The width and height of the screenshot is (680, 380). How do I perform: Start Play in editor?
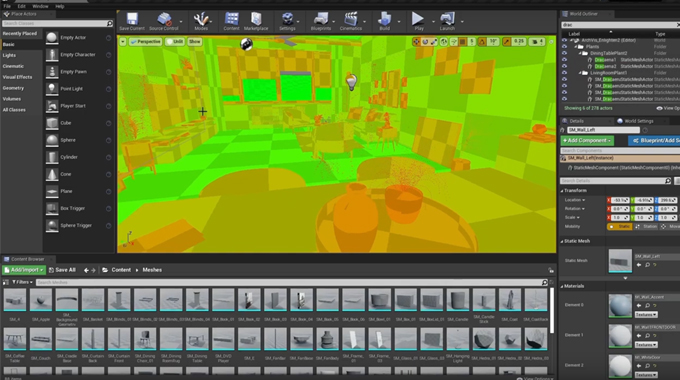pyautogui.click(x=418, y=21)
